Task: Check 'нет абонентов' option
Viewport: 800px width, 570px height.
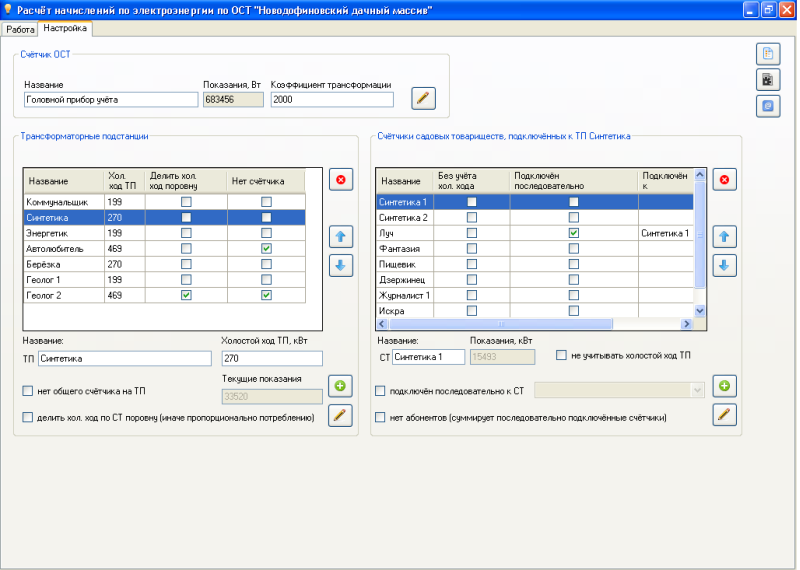Action: [380, 417]
